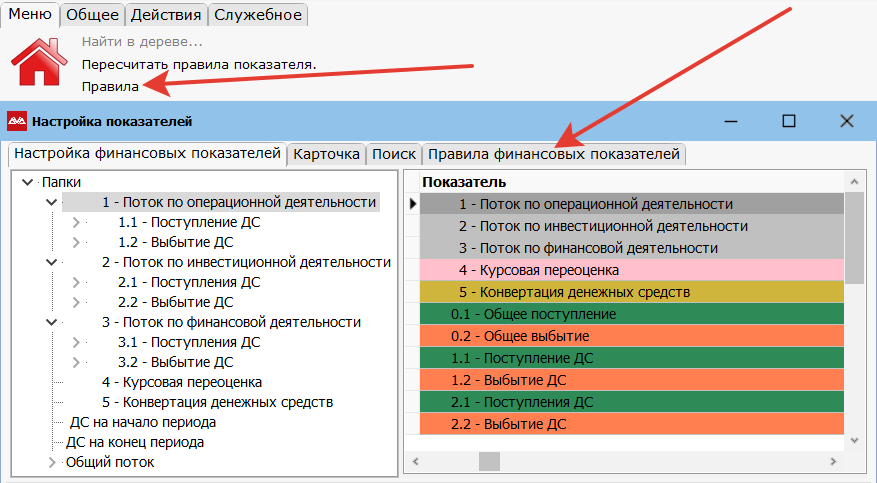This screenshot has height=483, width=877.
Task: Select tree item 3.1 - Поступления ДС
Action: (x=189, y=342)
